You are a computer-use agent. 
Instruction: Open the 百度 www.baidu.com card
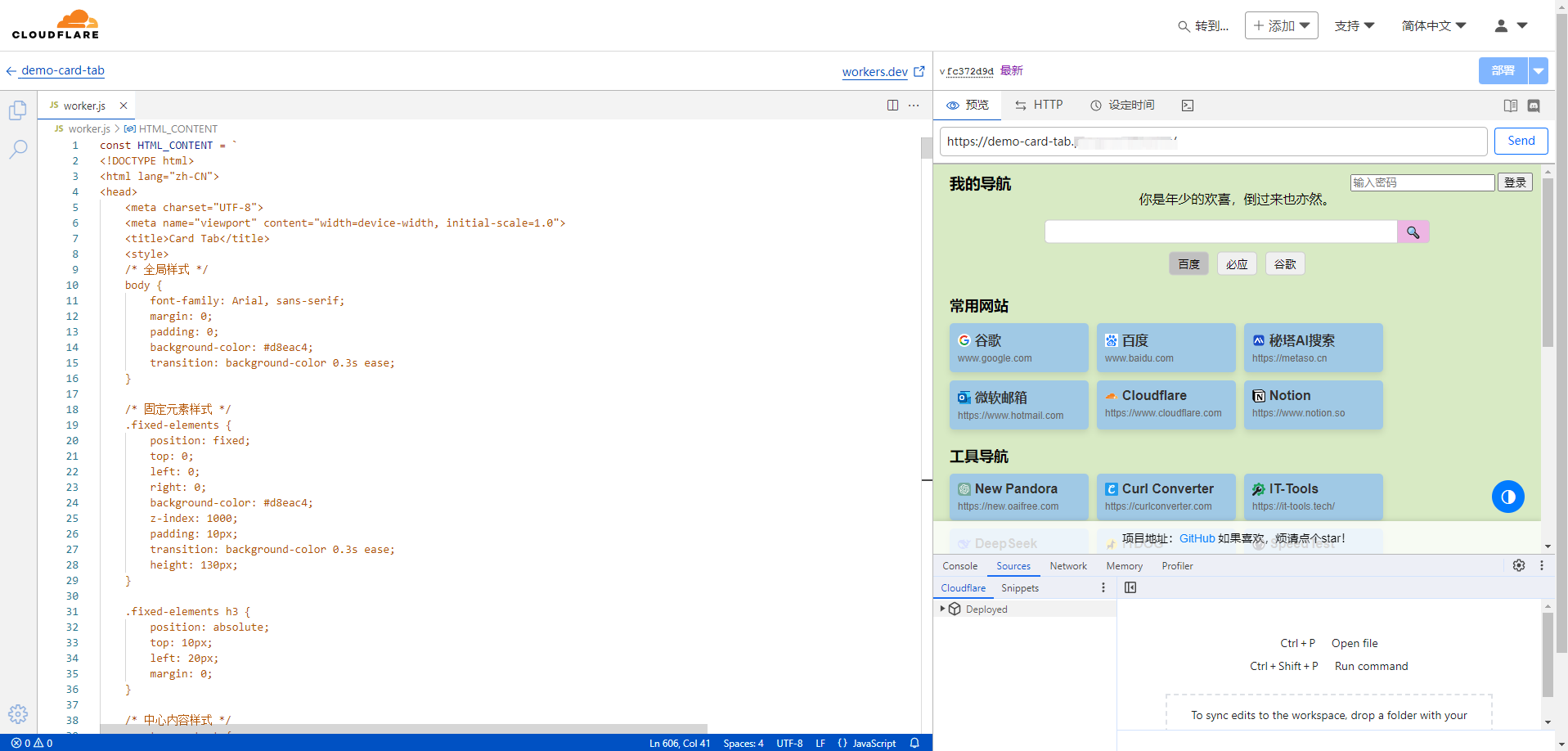click(x=1166, y=348)
